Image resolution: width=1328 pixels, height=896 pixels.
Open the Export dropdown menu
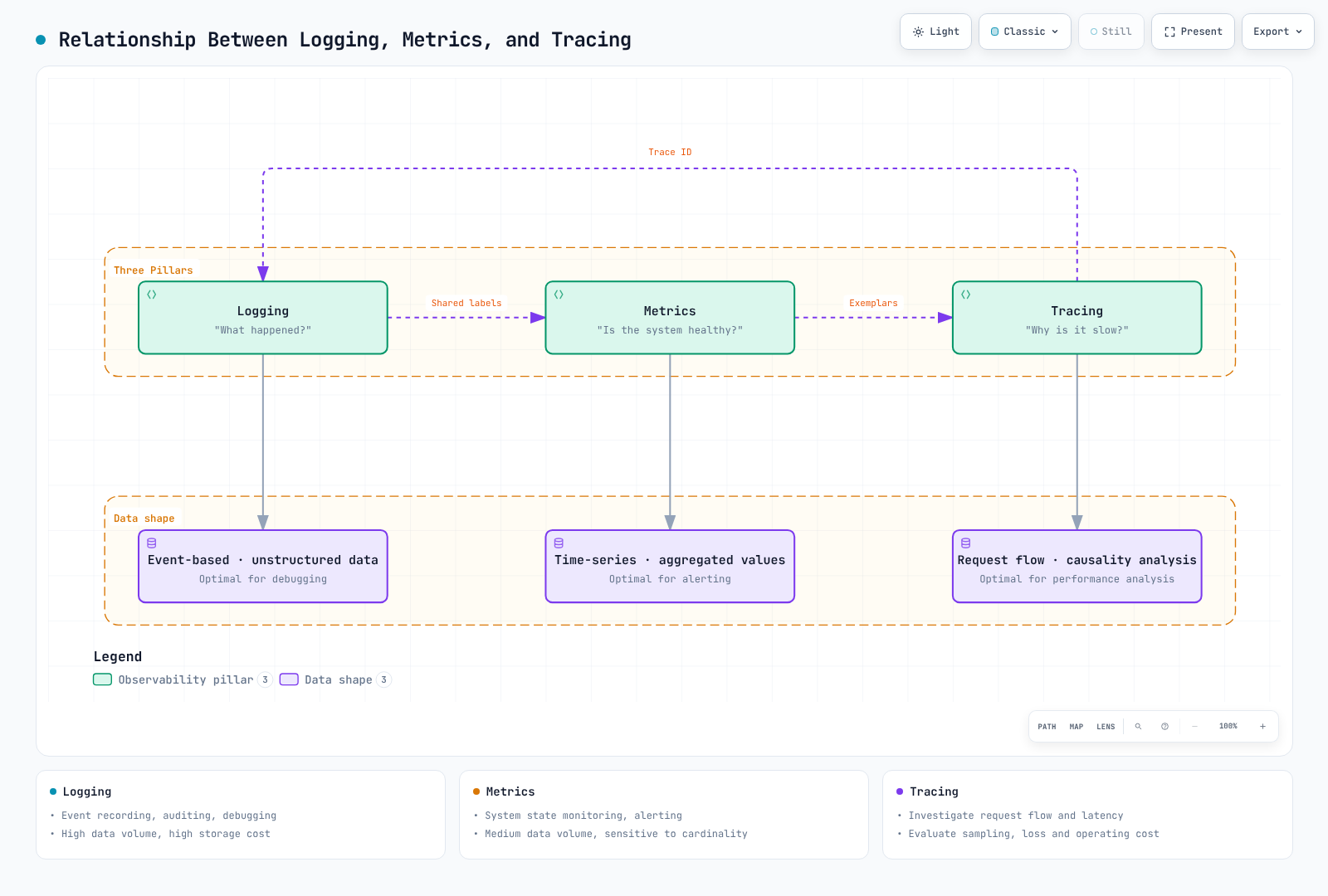click(x=1277, y=32)
